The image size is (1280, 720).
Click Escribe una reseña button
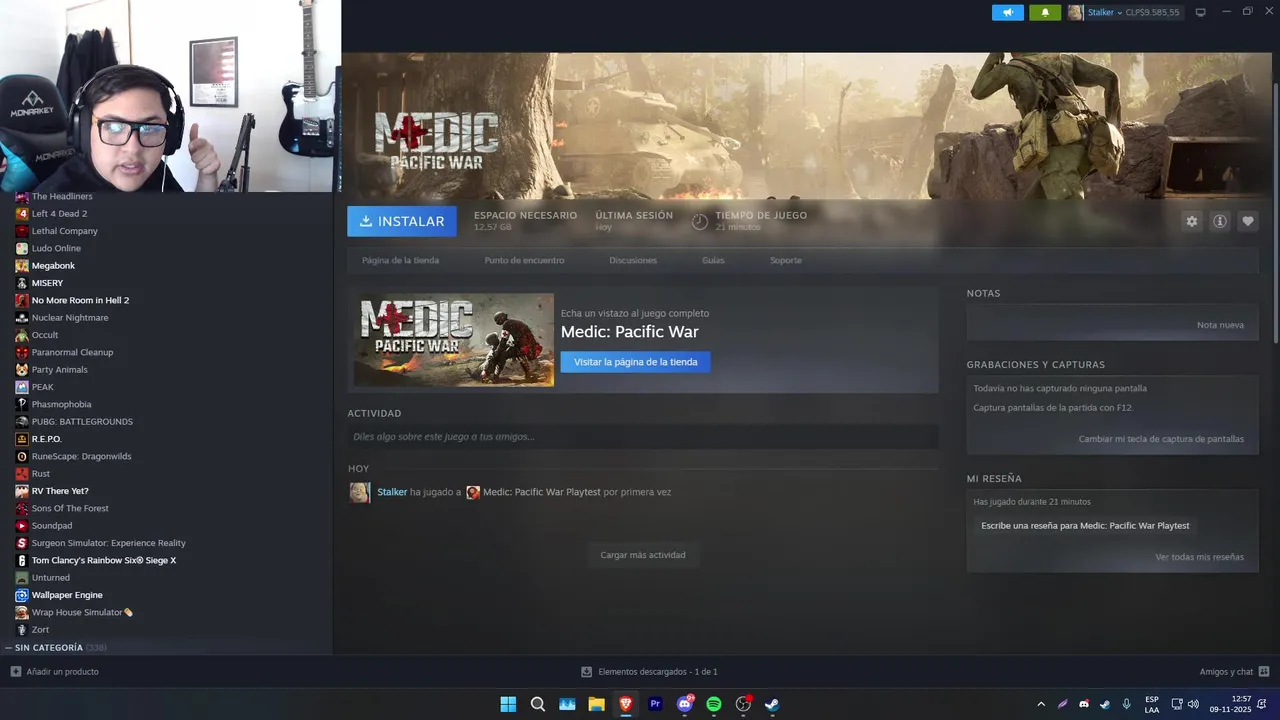1085,525
